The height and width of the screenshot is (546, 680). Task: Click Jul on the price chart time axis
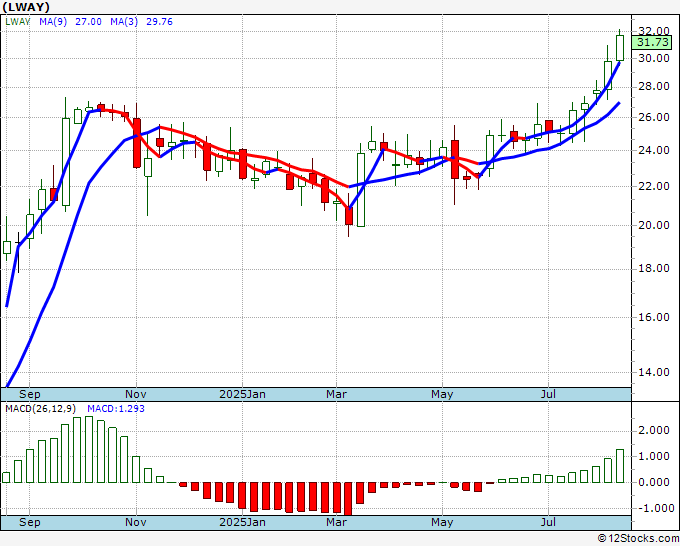548,394
